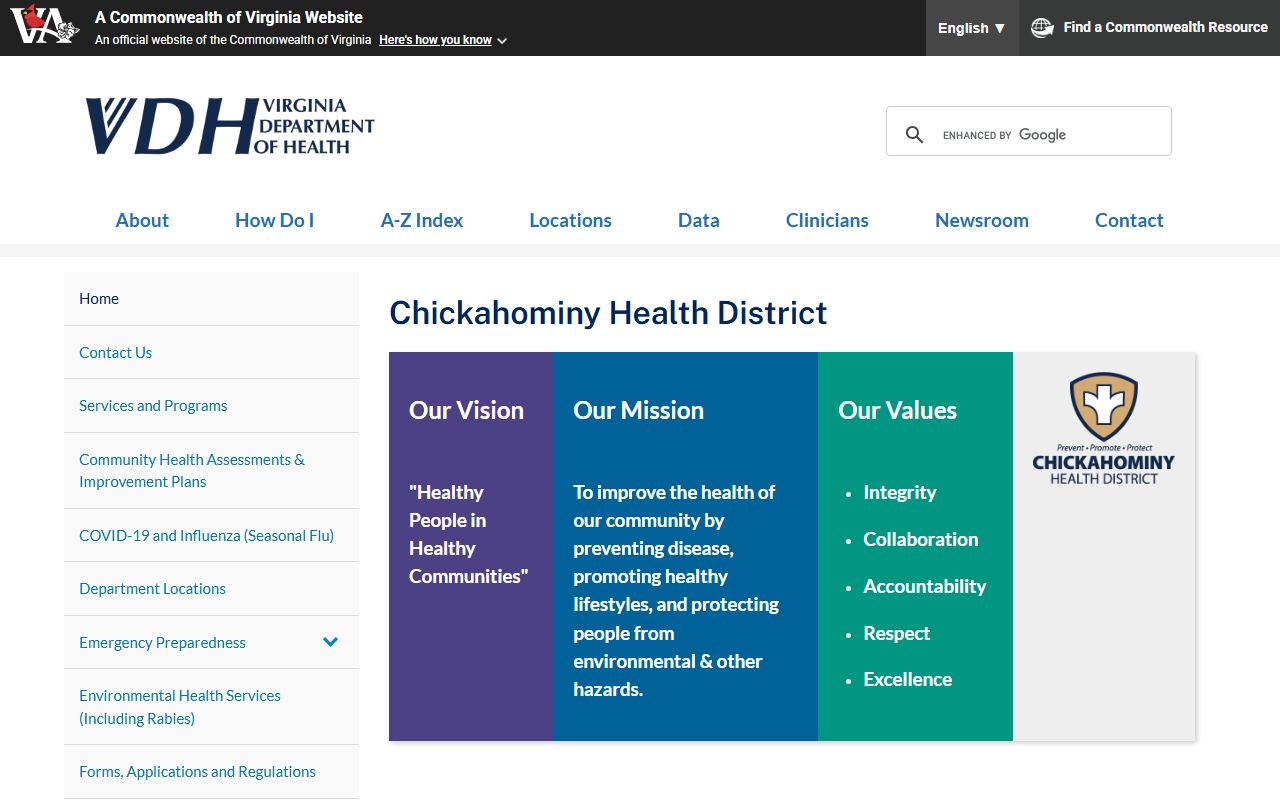Open the How Do I menu
The width and height of the screenshot is (1280, 800).
point(274,220)
